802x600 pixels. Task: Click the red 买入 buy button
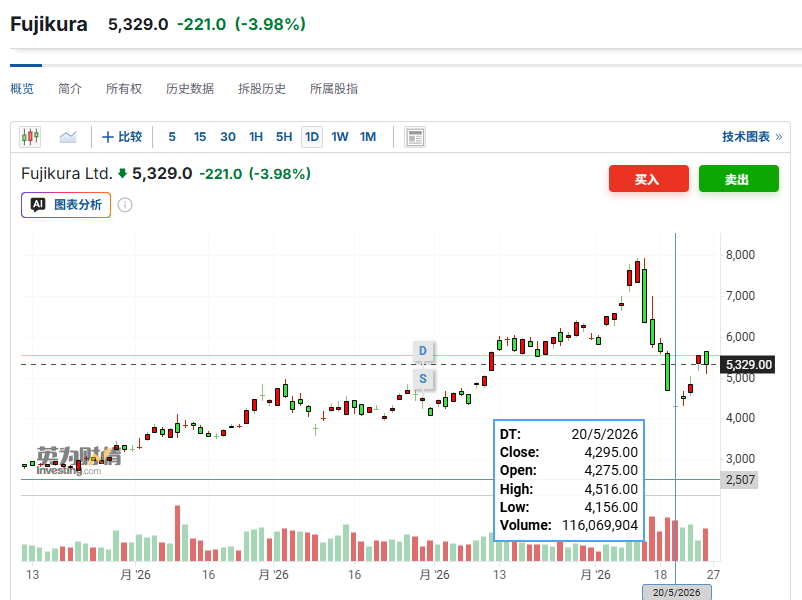point(649,179)
